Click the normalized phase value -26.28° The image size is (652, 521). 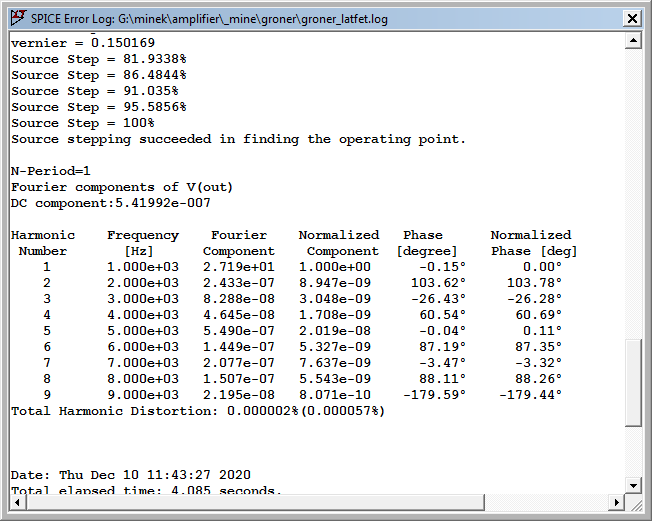pyautogui.click(x=534, y=299)
